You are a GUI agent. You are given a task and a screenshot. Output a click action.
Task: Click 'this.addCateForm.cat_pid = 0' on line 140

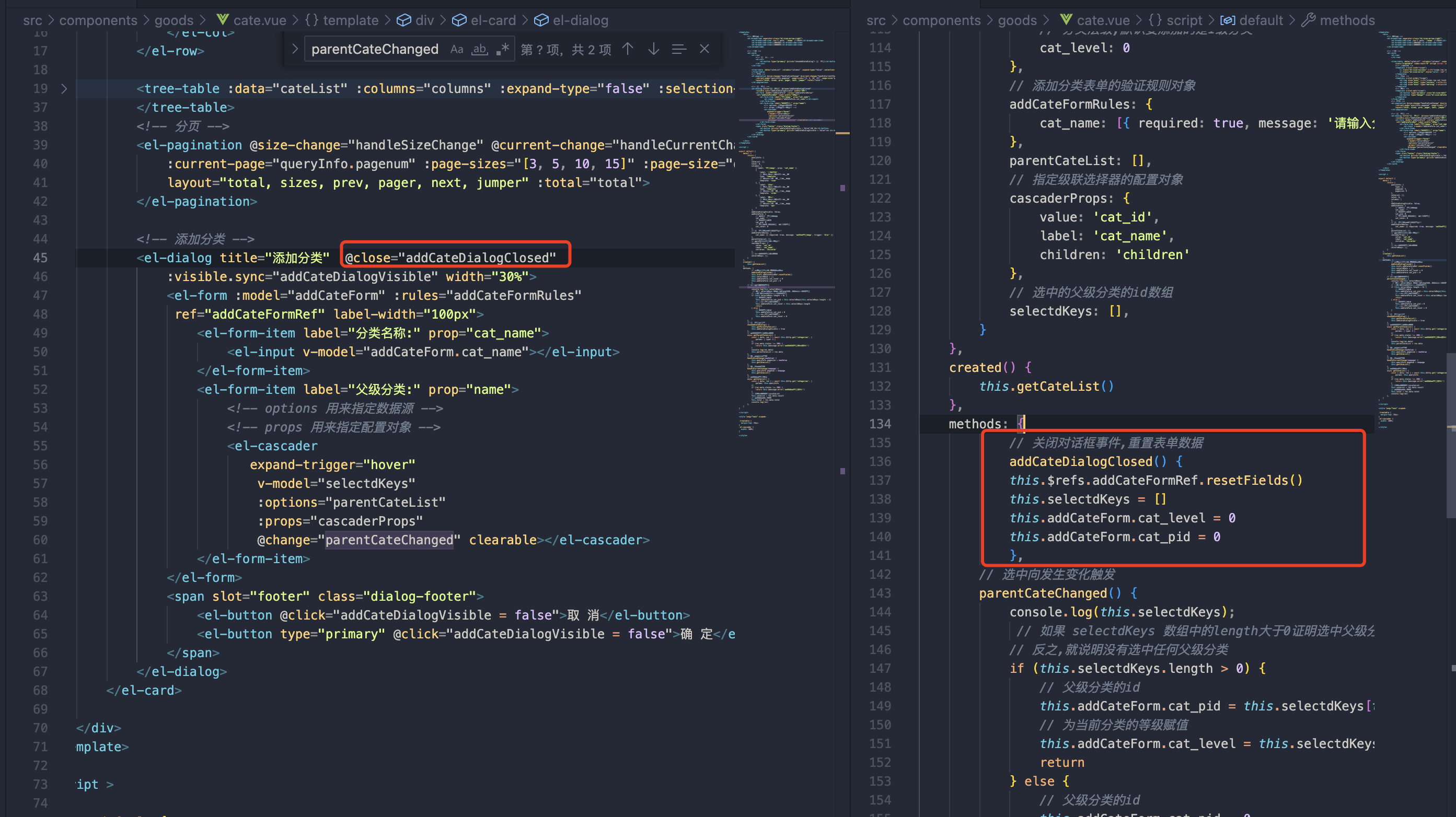tap(1114, 537)
